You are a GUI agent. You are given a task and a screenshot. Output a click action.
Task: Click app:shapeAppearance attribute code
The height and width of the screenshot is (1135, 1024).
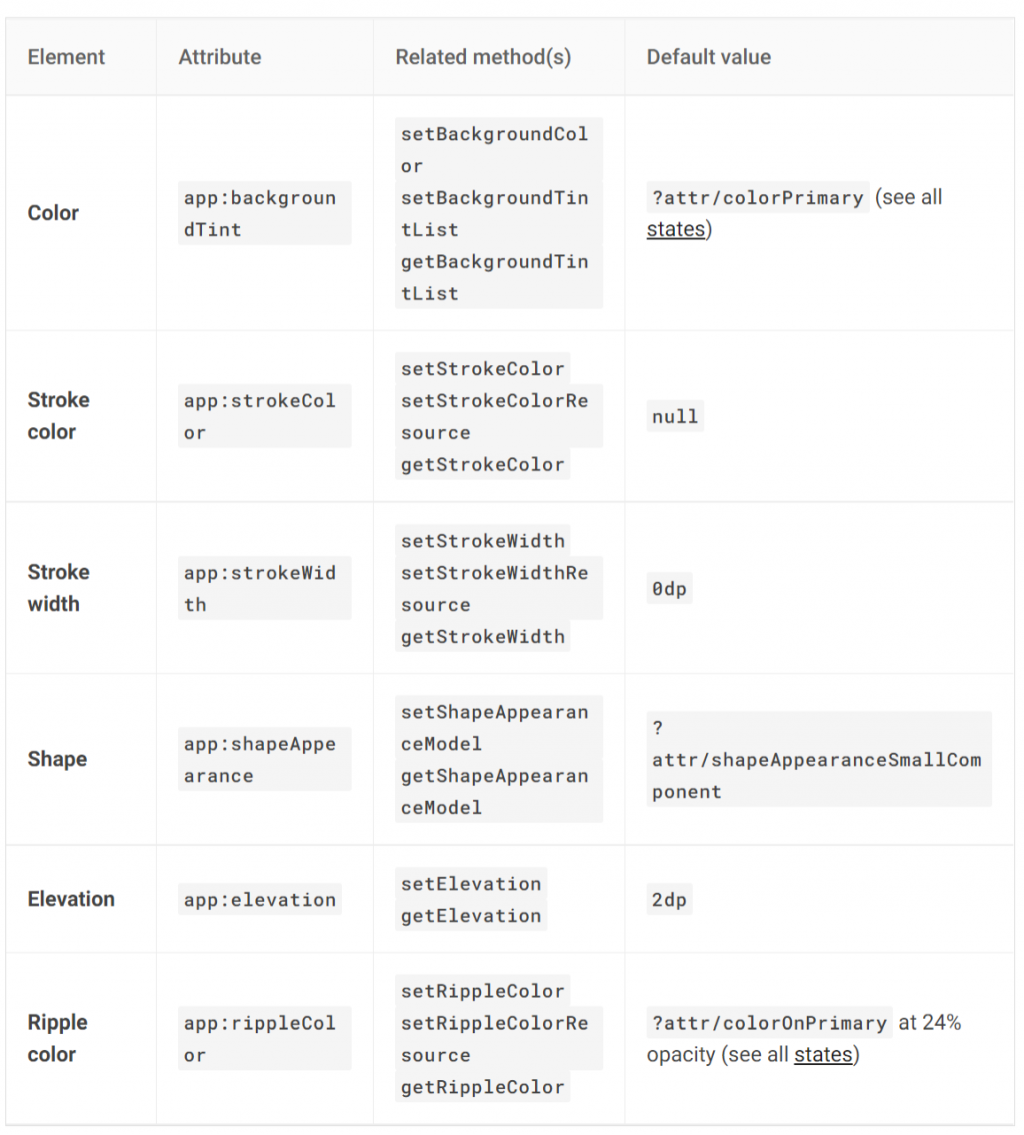(x=259, y=759)
